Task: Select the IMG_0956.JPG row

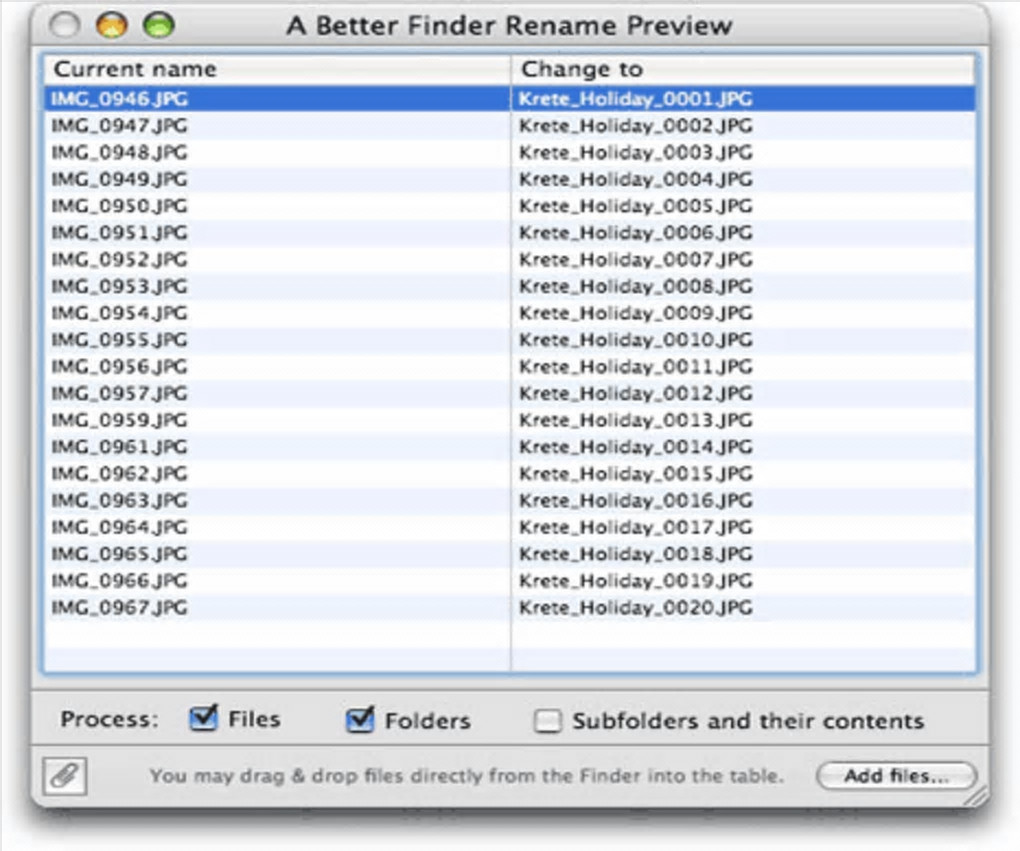Action: pyautogui.click(x=510, y=366)
